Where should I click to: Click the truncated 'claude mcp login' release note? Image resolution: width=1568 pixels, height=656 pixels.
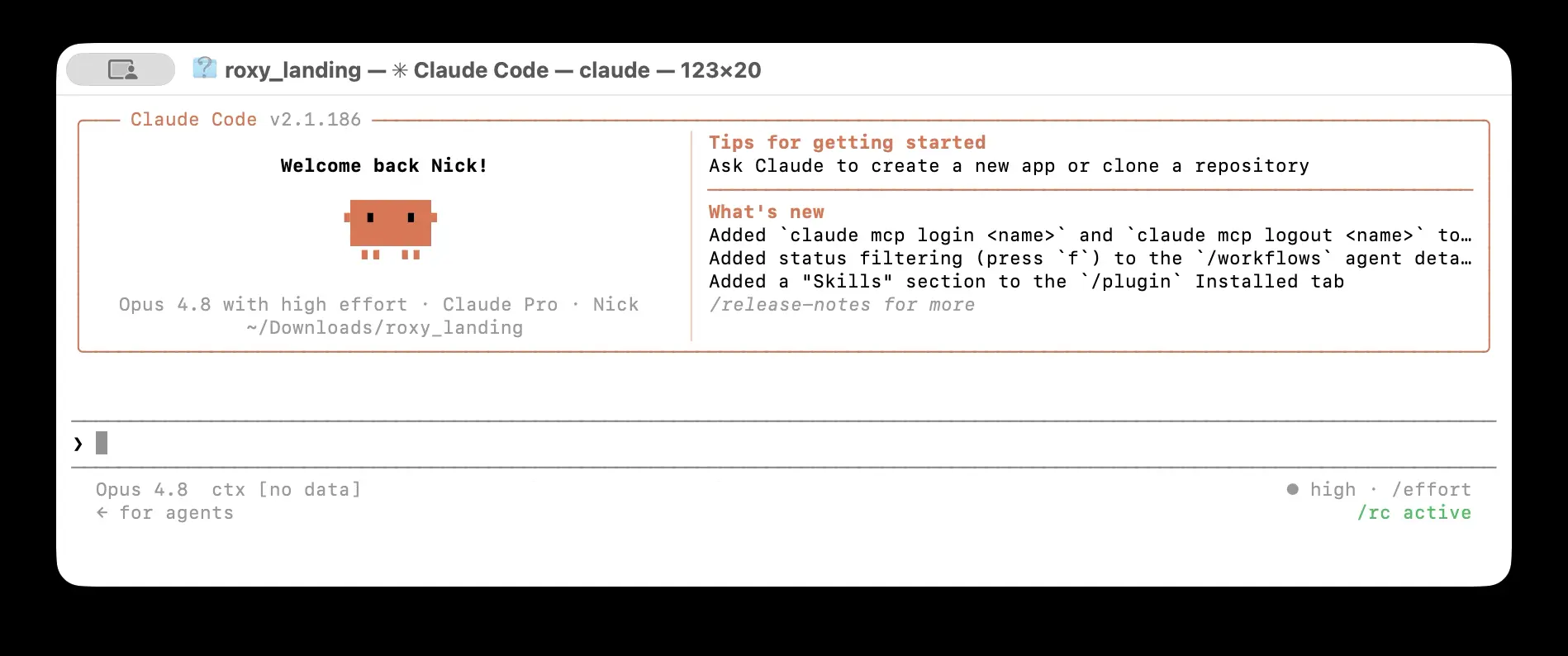(1090, 235)
